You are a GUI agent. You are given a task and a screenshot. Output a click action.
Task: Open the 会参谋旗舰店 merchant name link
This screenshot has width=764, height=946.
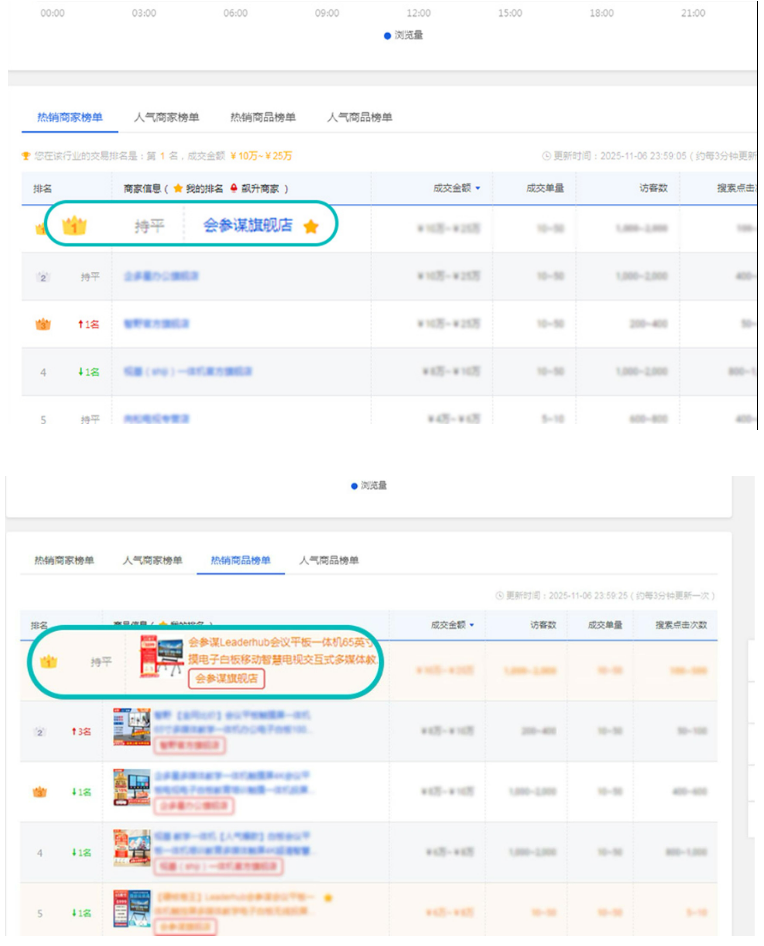pyautogui.click(x=247, y=226)
